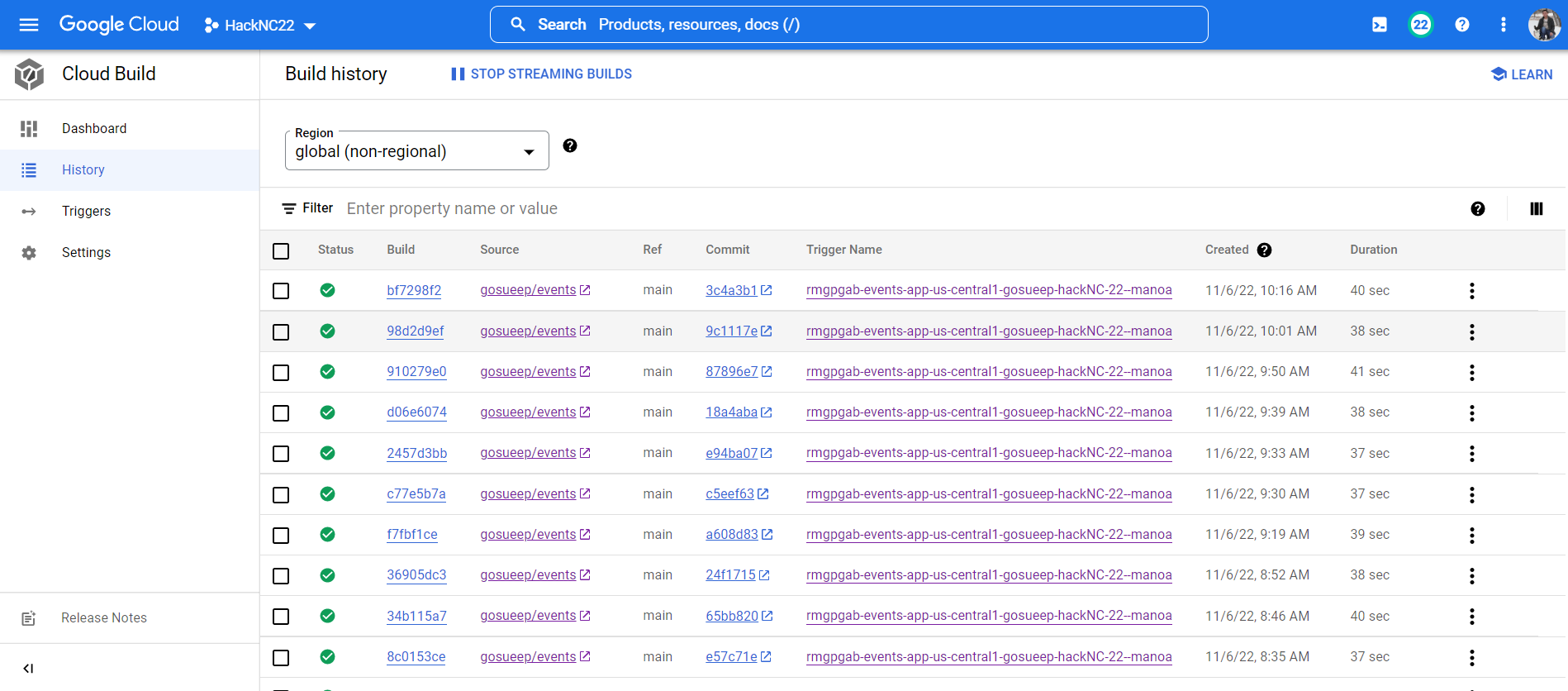The height and width of the screenshot is (691, 1568).
Task: Open the main navigation hamburger menu
Action: (x=29, y=25)
